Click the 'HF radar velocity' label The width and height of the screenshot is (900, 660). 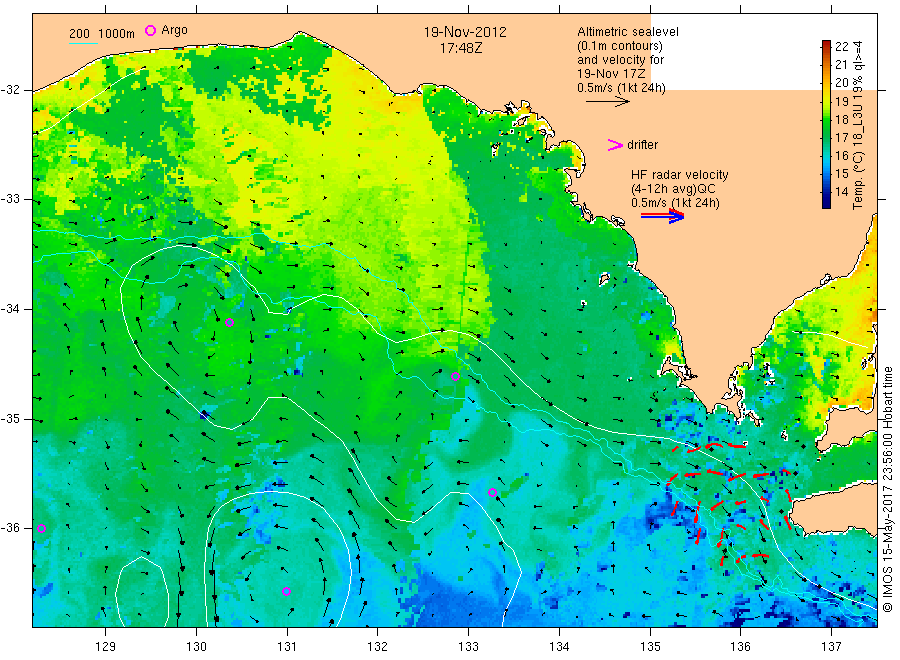tap(680, 174)
